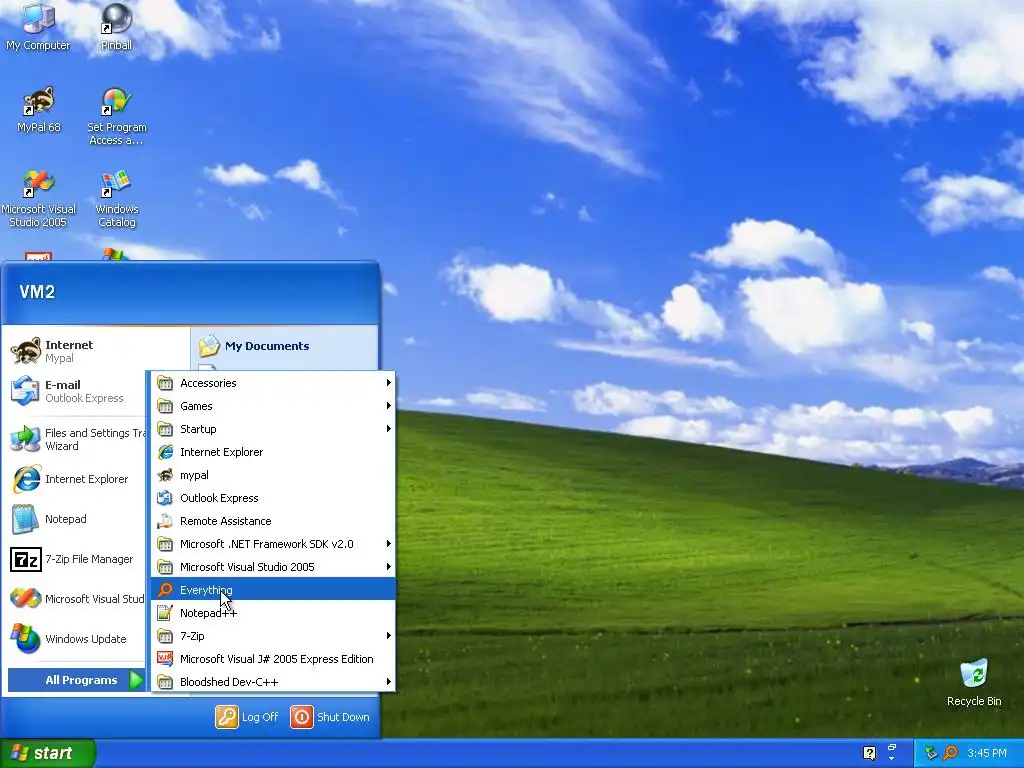This screenshot has height=768, width=1024.
Task: Click the Outlook Express E-mail icon in Start menu
Action: pos(25,391)
